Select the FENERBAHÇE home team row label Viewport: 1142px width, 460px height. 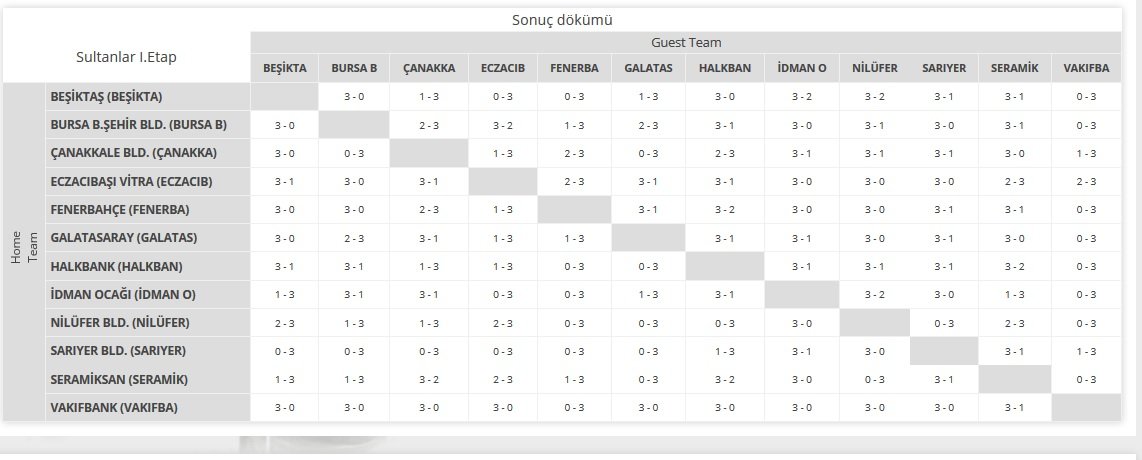[119, 210]
